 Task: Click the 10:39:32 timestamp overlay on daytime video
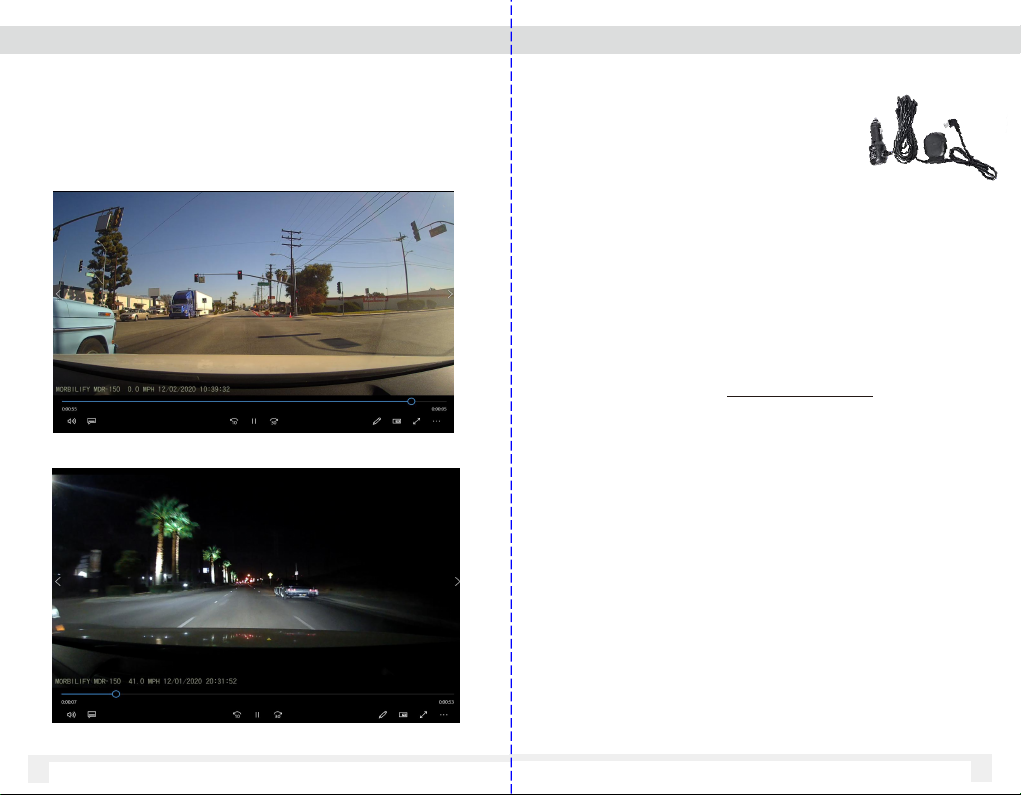coord(212,389)
